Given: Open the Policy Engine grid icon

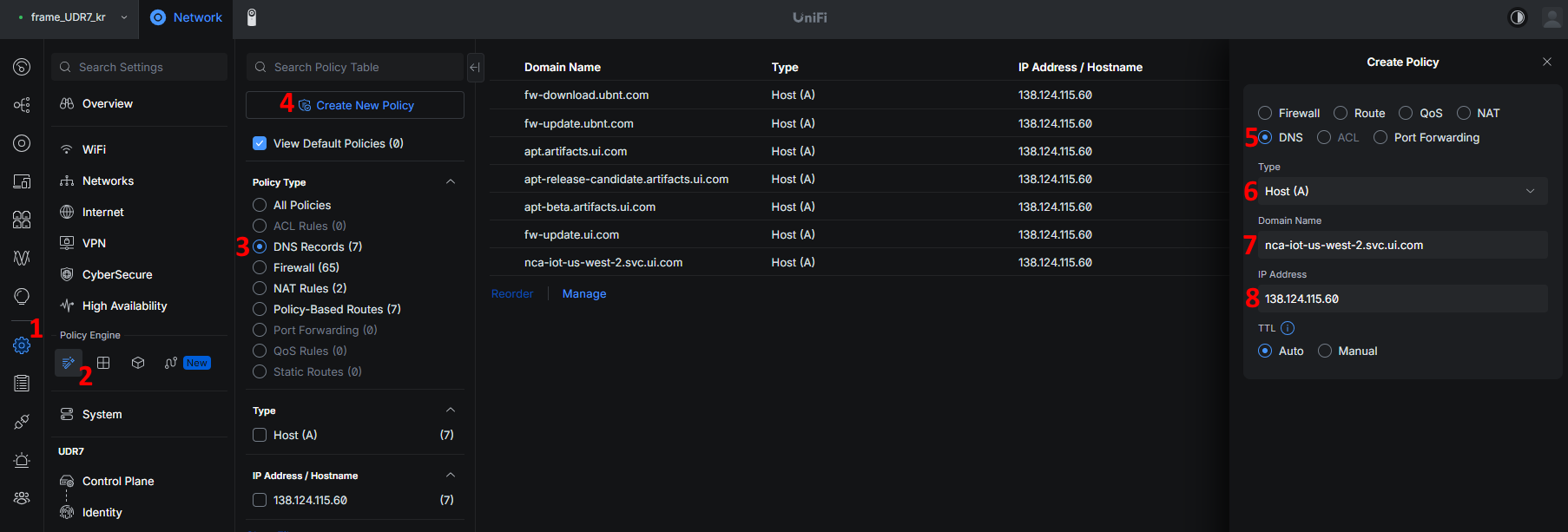Looking at the screenshot, I should tap(103, 363).
